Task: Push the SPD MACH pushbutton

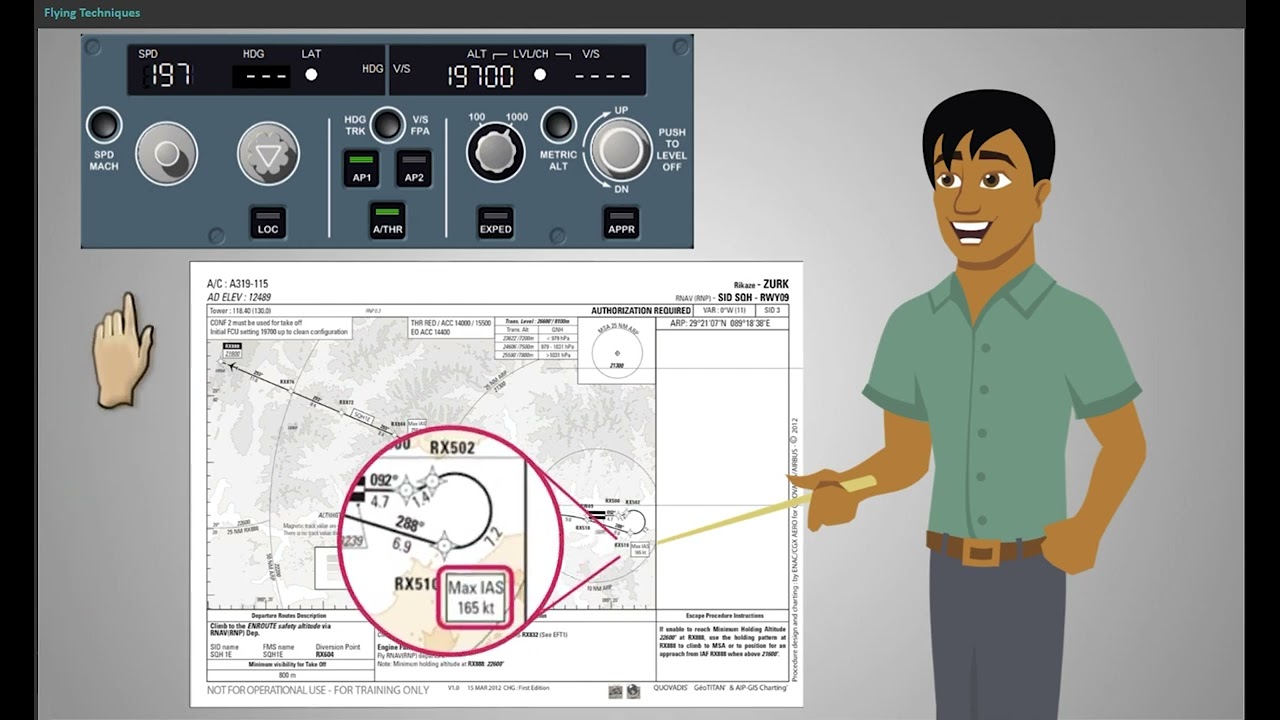Action: tap(104, 126)
